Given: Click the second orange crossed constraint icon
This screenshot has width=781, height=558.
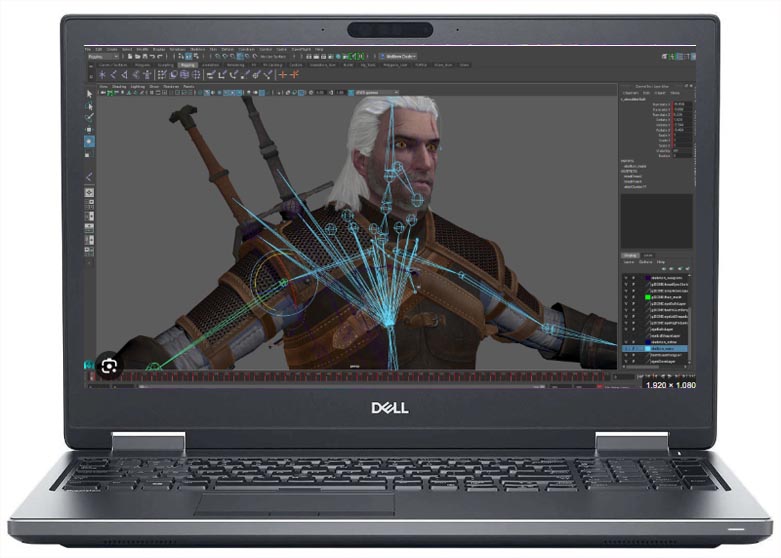Looking at the screenshot, I should (294, 75).
